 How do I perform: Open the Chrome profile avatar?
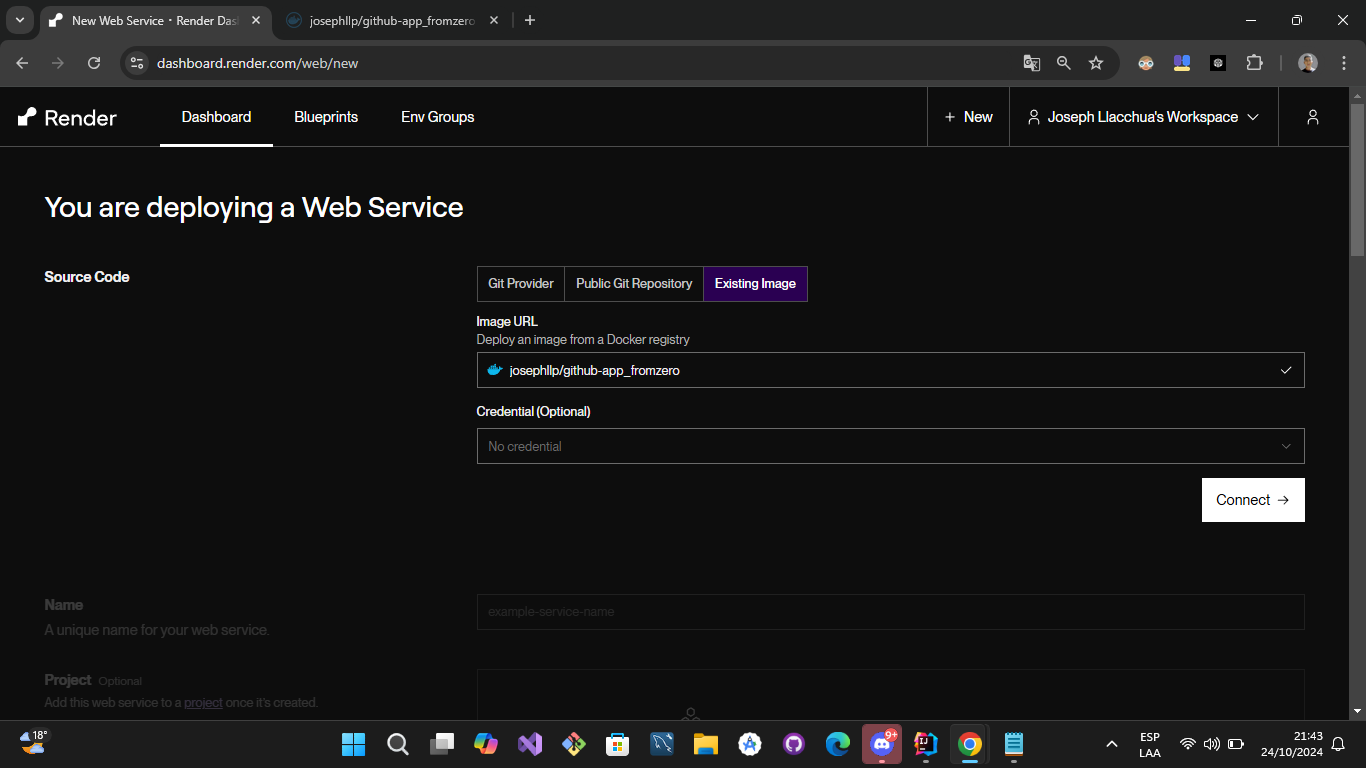coord(1308,63)
